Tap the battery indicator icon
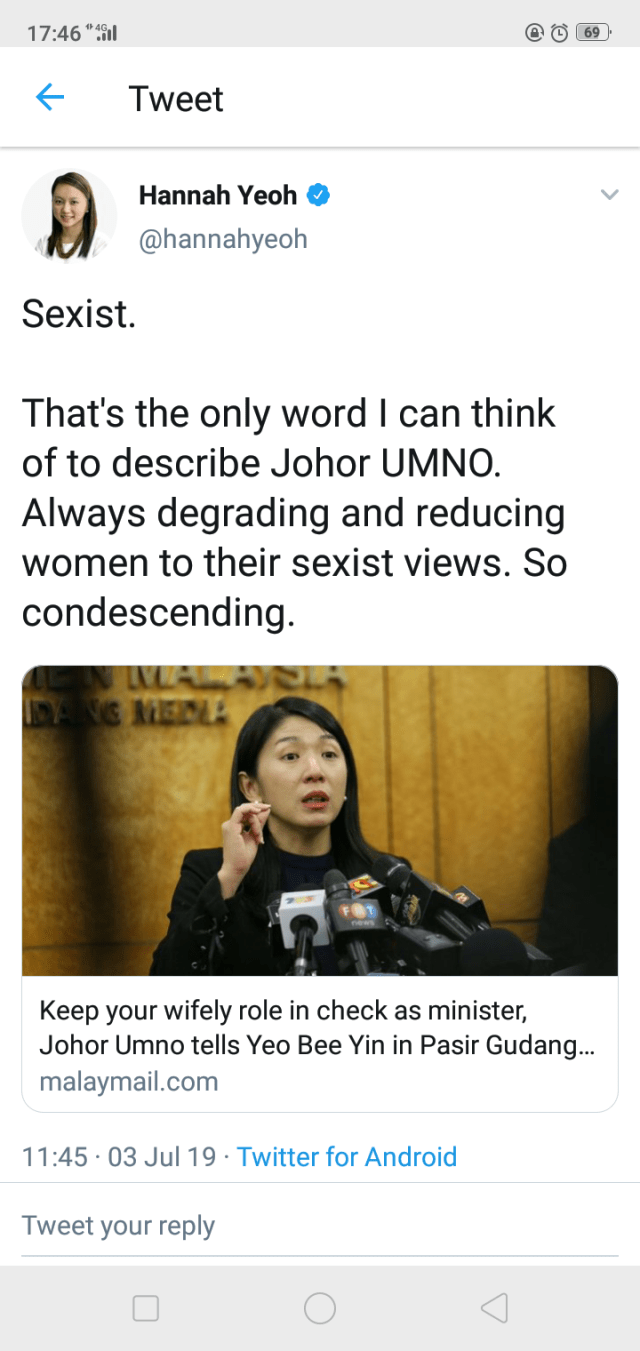Screen dimensions: 640x1351 [593, 32]
